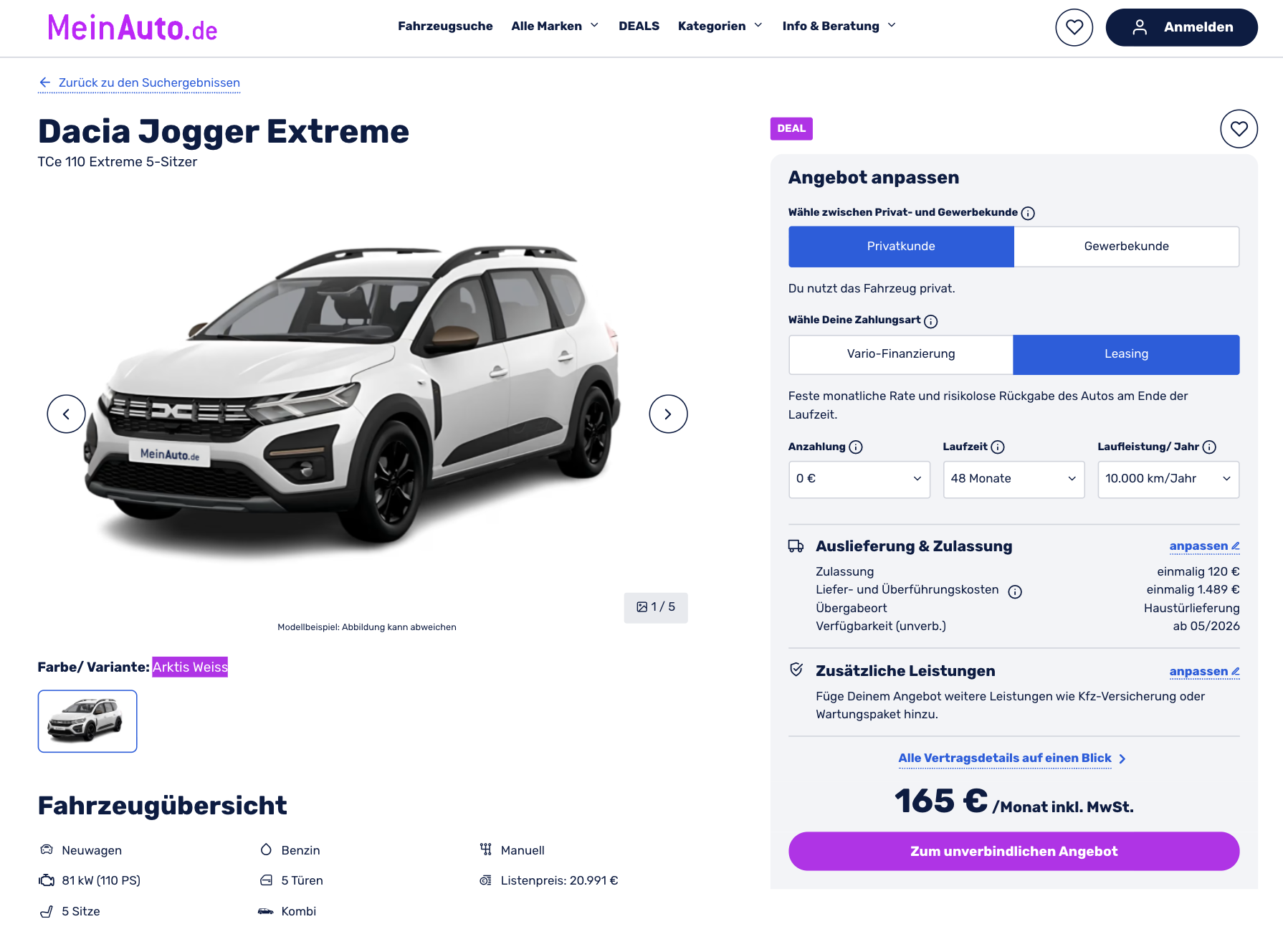Open info icon beside Anzahlung
1283x952 pixels.
pos(855,447)
